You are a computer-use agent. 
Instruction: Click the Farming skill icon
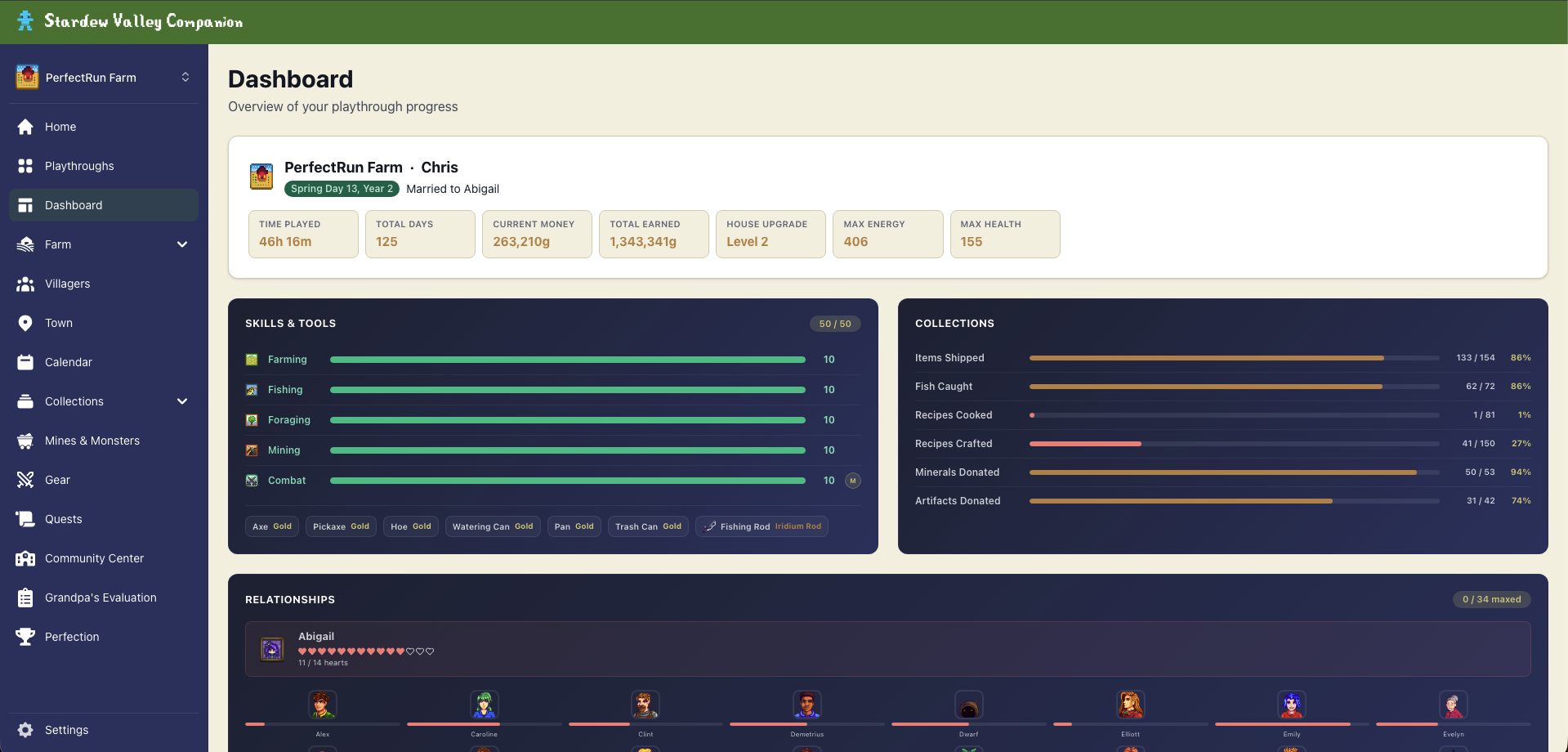[252, 359]
